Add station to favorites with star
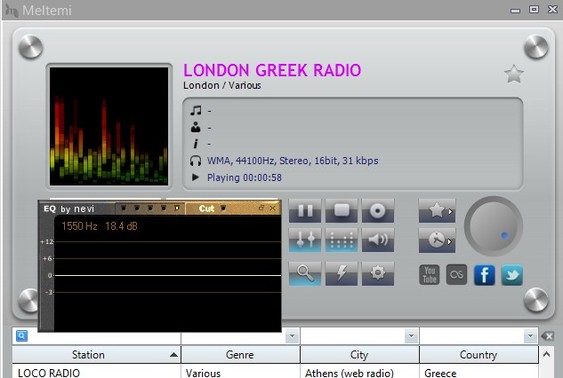 (x=514, y=74)
